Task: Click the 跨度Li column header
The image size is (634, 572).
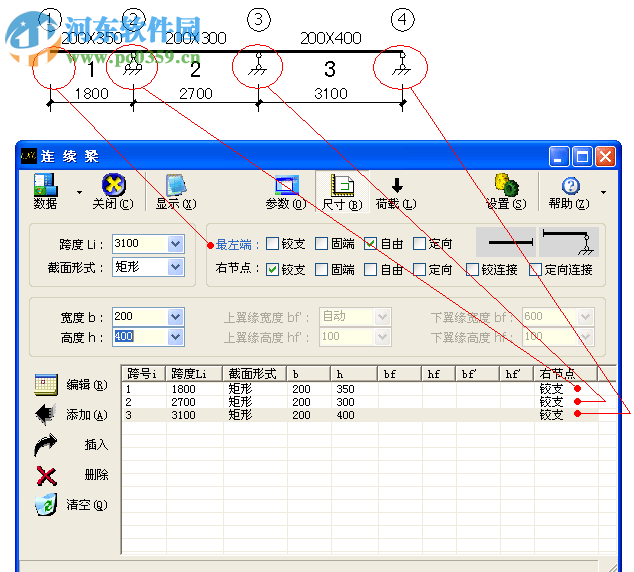Action: coord(194,374)
